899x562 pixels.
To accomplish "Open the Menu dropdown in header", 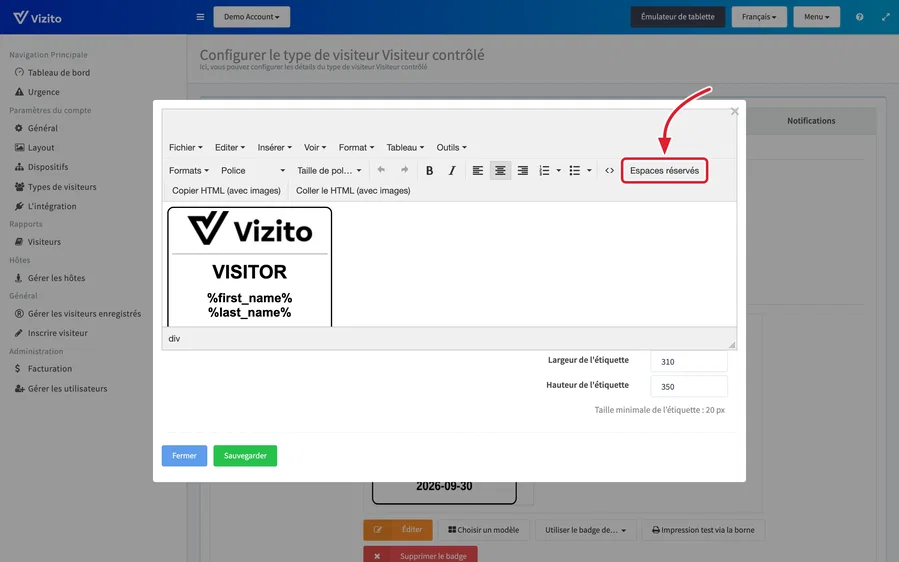I will [x=816, y=17].
